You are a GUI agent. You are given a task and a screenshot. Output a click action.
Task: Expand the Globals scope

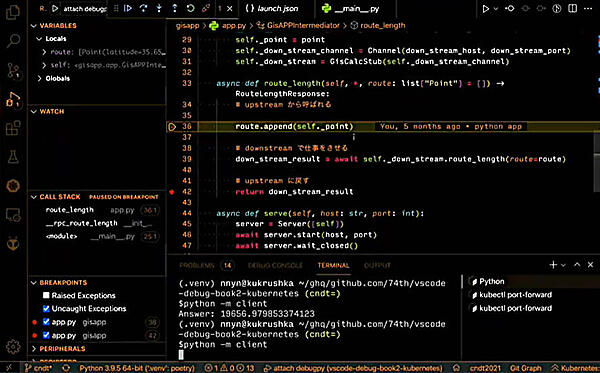coord(39,78)
